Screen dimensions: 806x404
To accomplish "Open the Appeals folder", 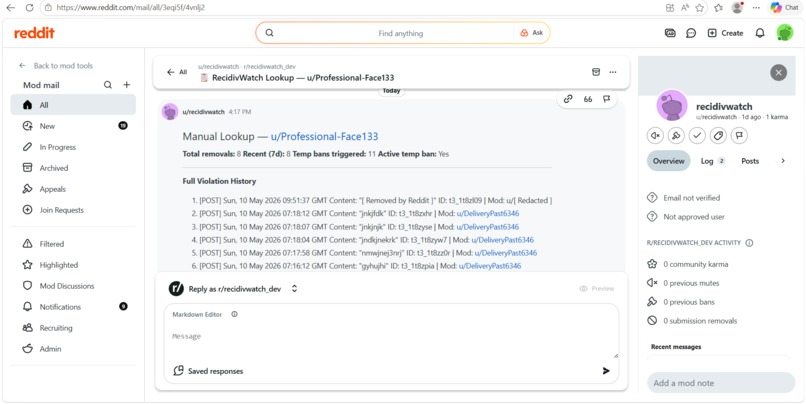I will [x=73, y=189].
